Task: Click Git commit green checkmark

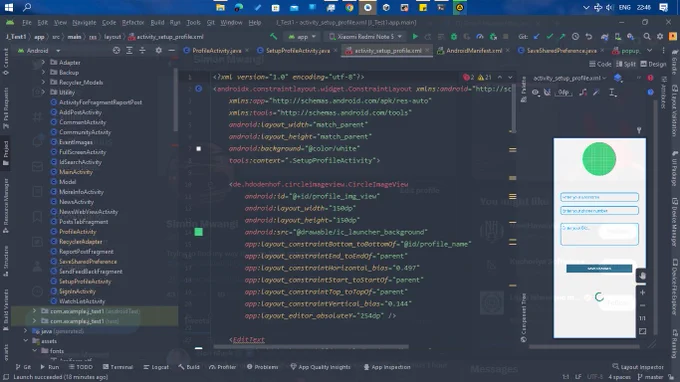Action: (549, 36)
